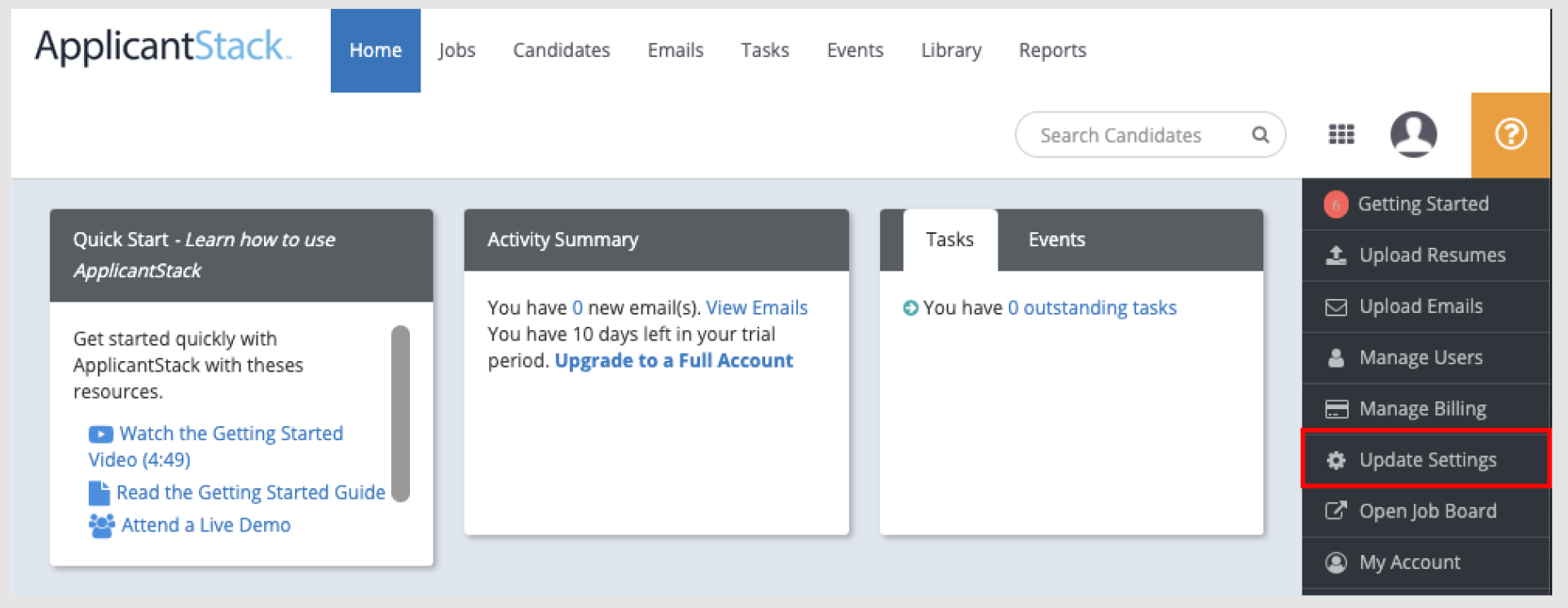Open the apps grid icon
The height and width of the screenshot is (608, 1568).
[x=1341, y=134]
